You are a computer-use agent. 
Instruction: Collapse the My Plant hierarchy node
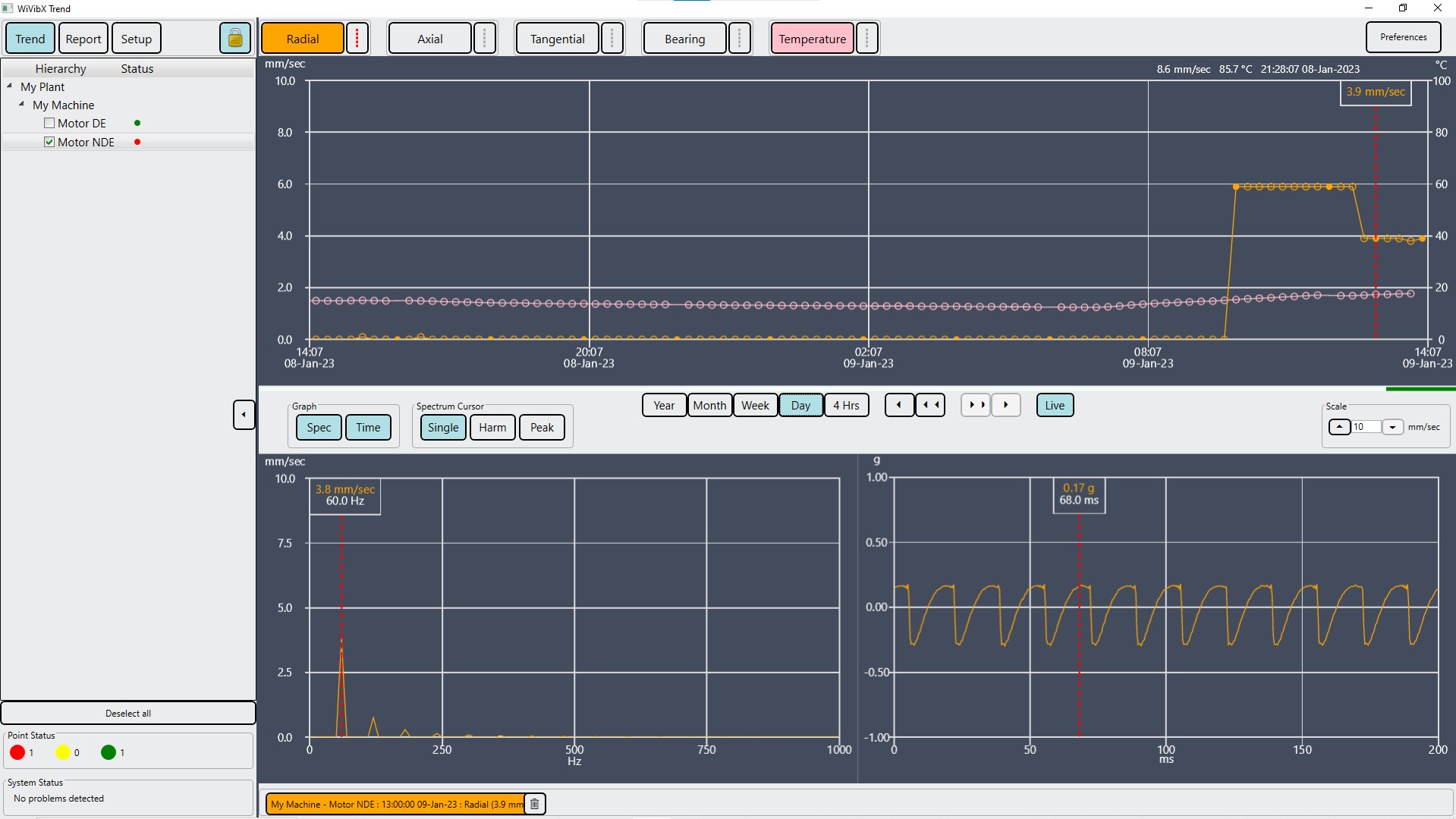[10, 86]
